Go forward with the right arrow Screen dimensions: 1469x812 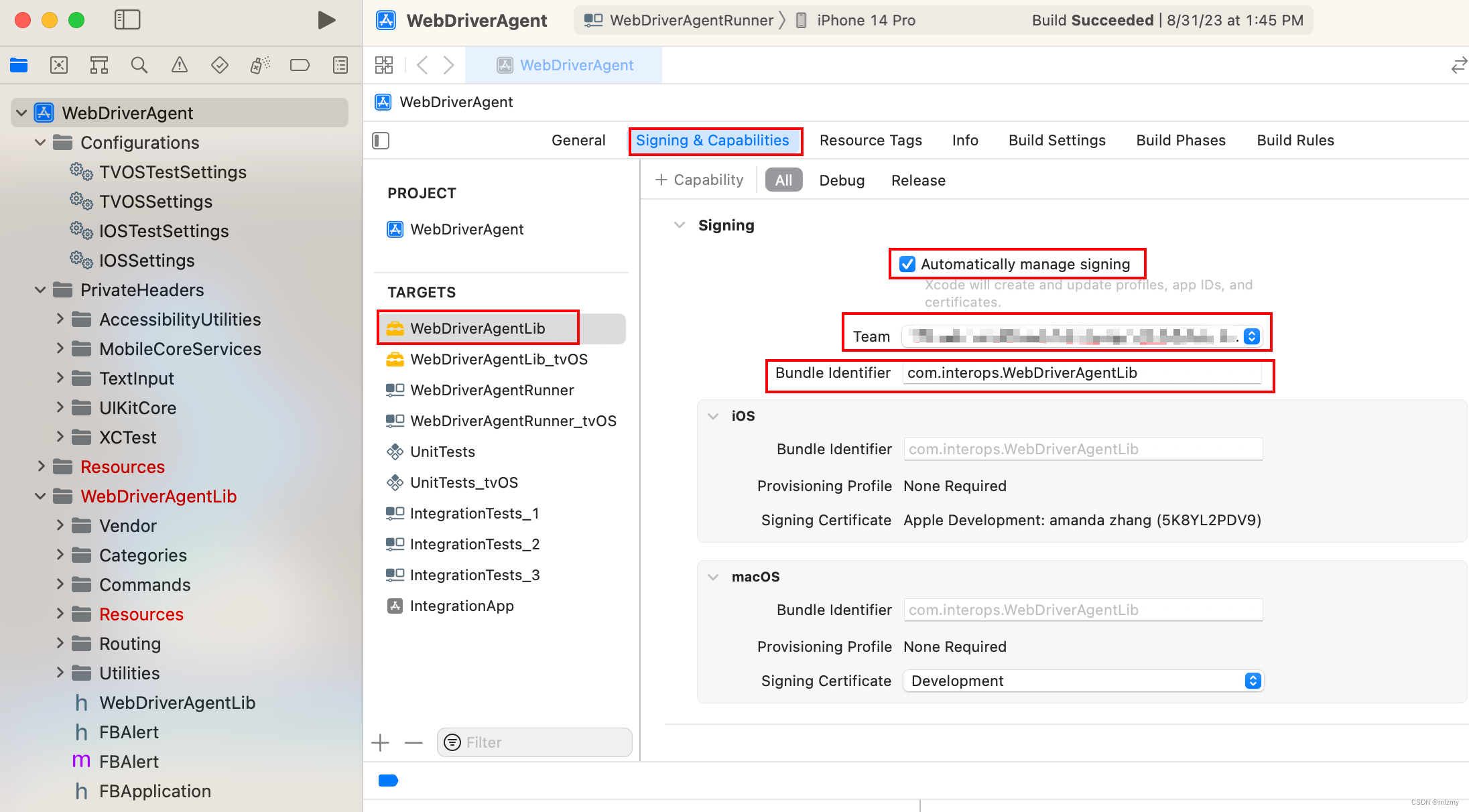449,65
